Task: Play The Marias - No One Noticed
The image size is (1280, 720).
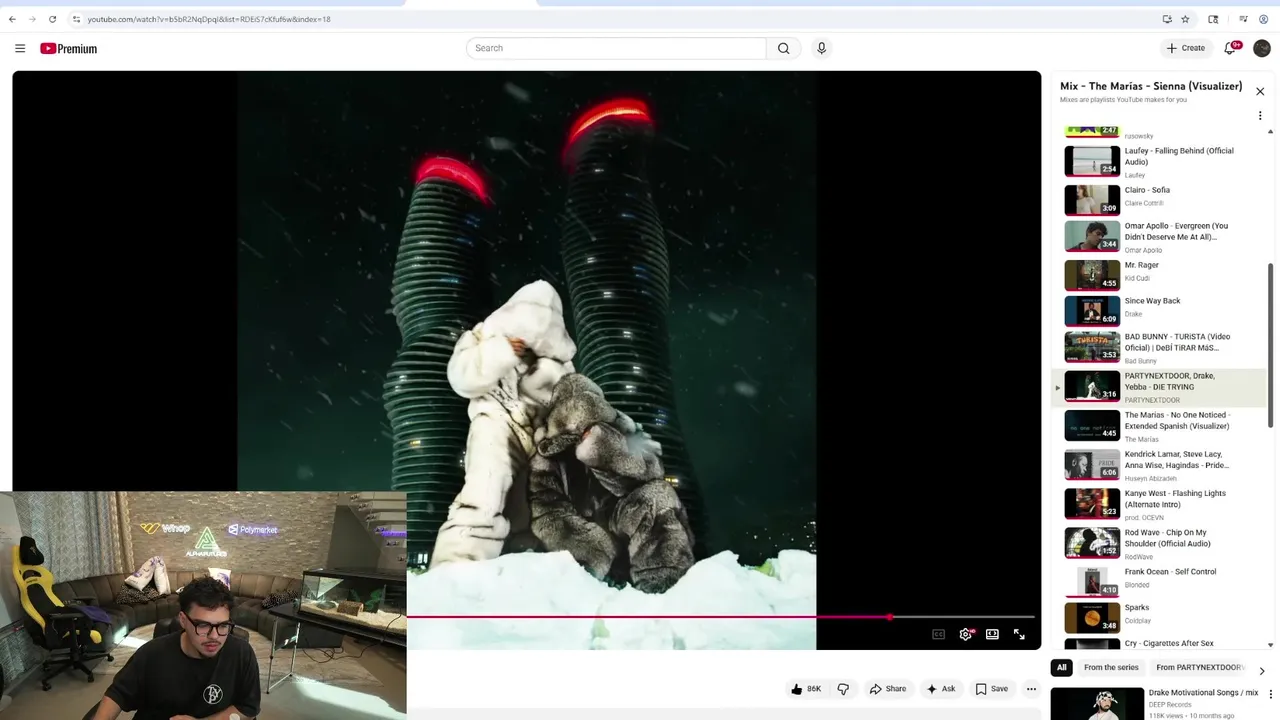Action: click(x=1159, y=425)
